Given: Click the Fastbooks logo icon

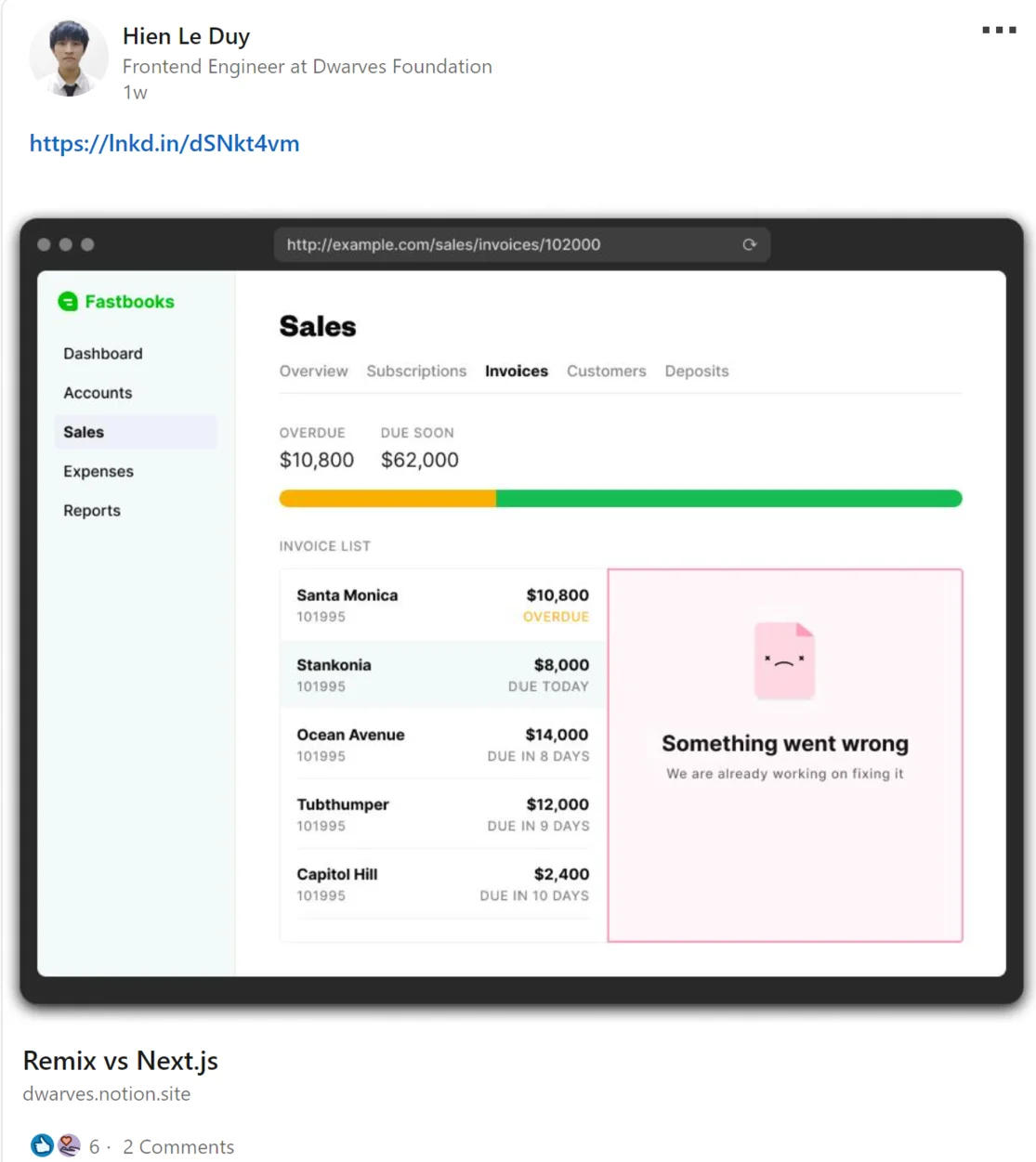Looking at the screenshot, I should 68,302.
